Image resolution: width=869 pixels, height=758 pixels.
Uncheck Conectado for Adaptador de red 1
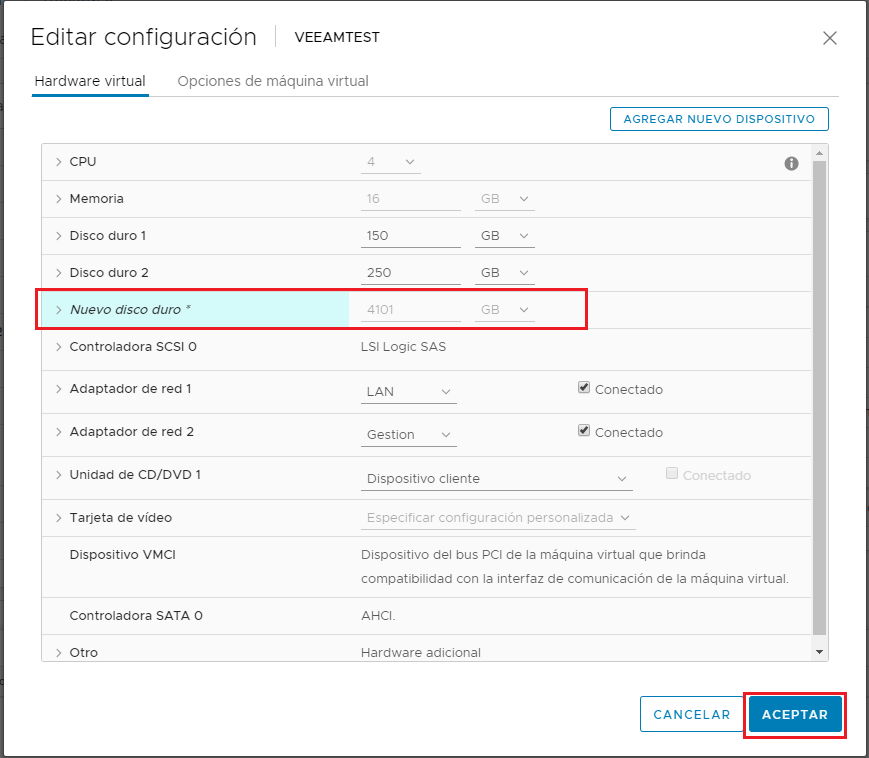click(x=583, y=387)
